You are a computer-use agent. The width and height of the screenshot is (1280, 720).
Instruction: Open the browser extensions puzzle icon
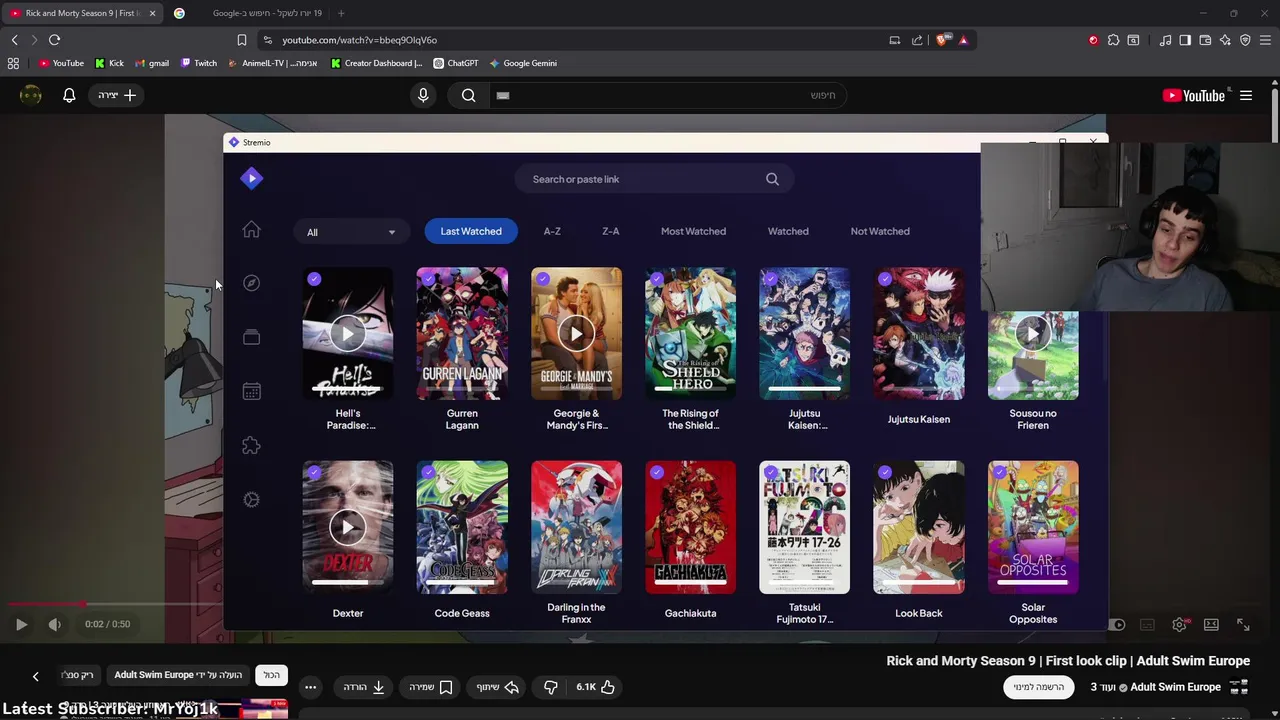1113,40
